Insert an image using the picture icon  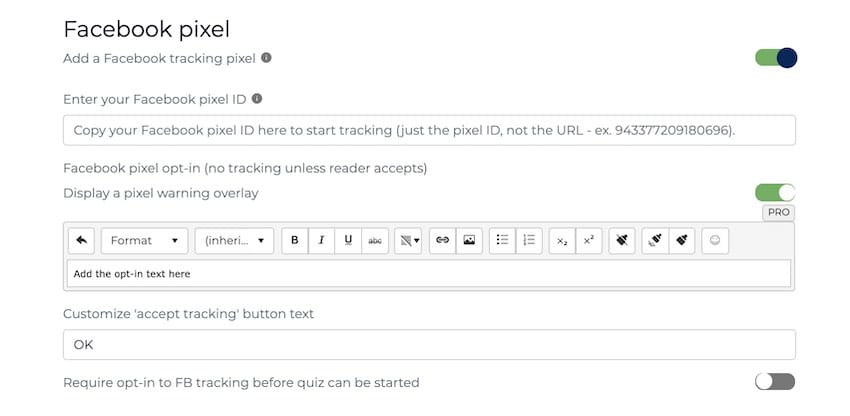coord(469,240)
